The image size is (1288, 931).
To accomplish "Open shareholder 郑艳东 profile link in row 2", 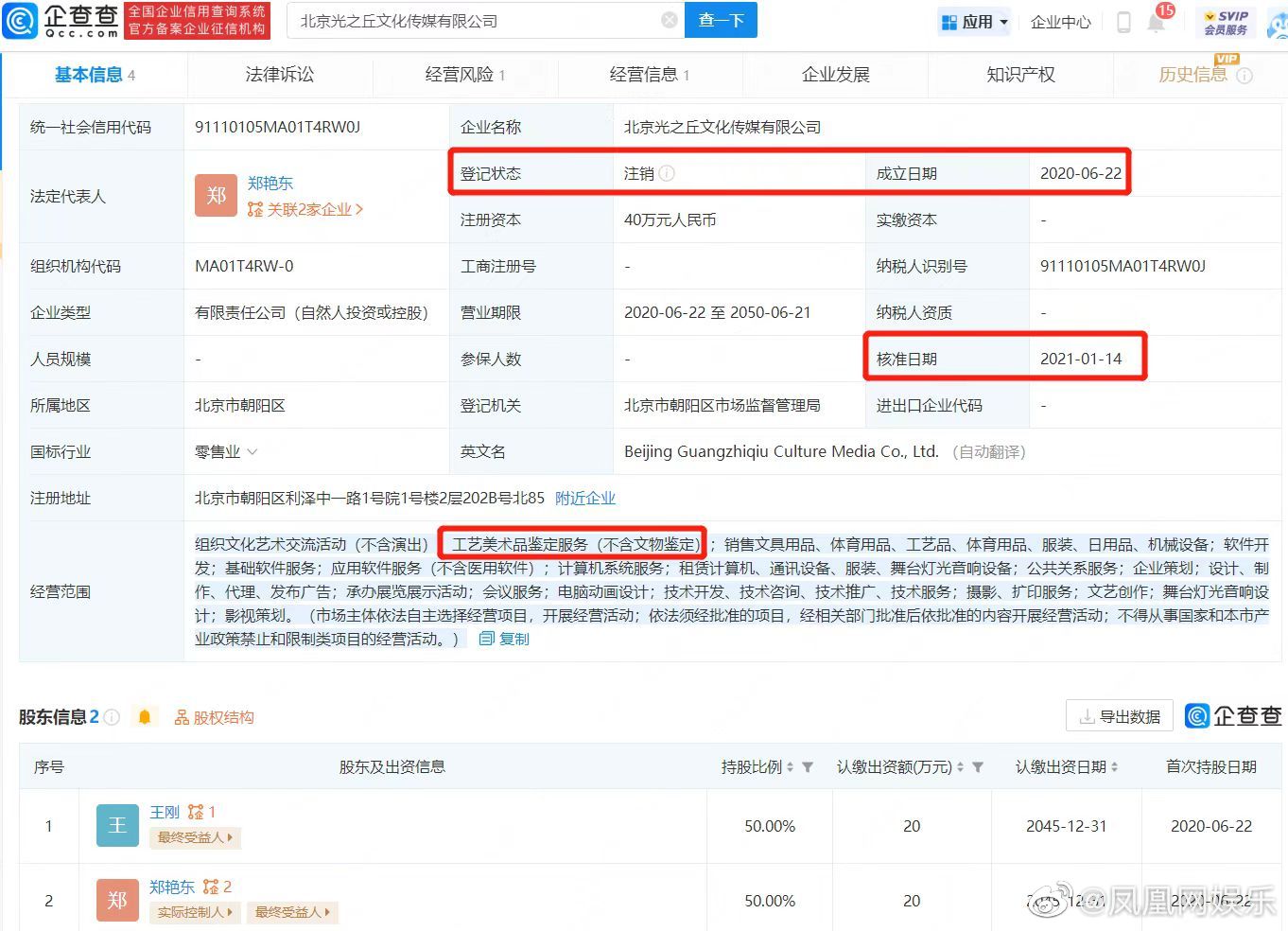I will coord(172,887).
